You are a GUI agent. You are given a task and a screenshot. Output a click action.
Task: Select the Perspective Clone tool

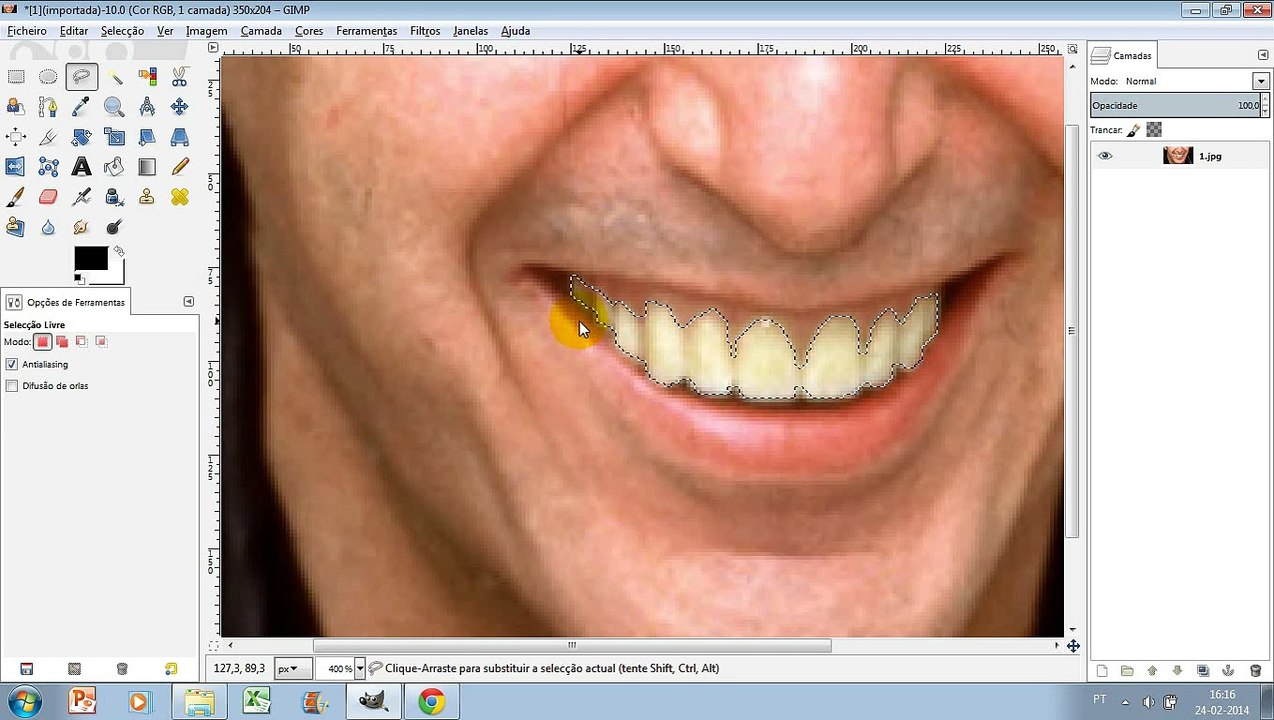point(16,227)
